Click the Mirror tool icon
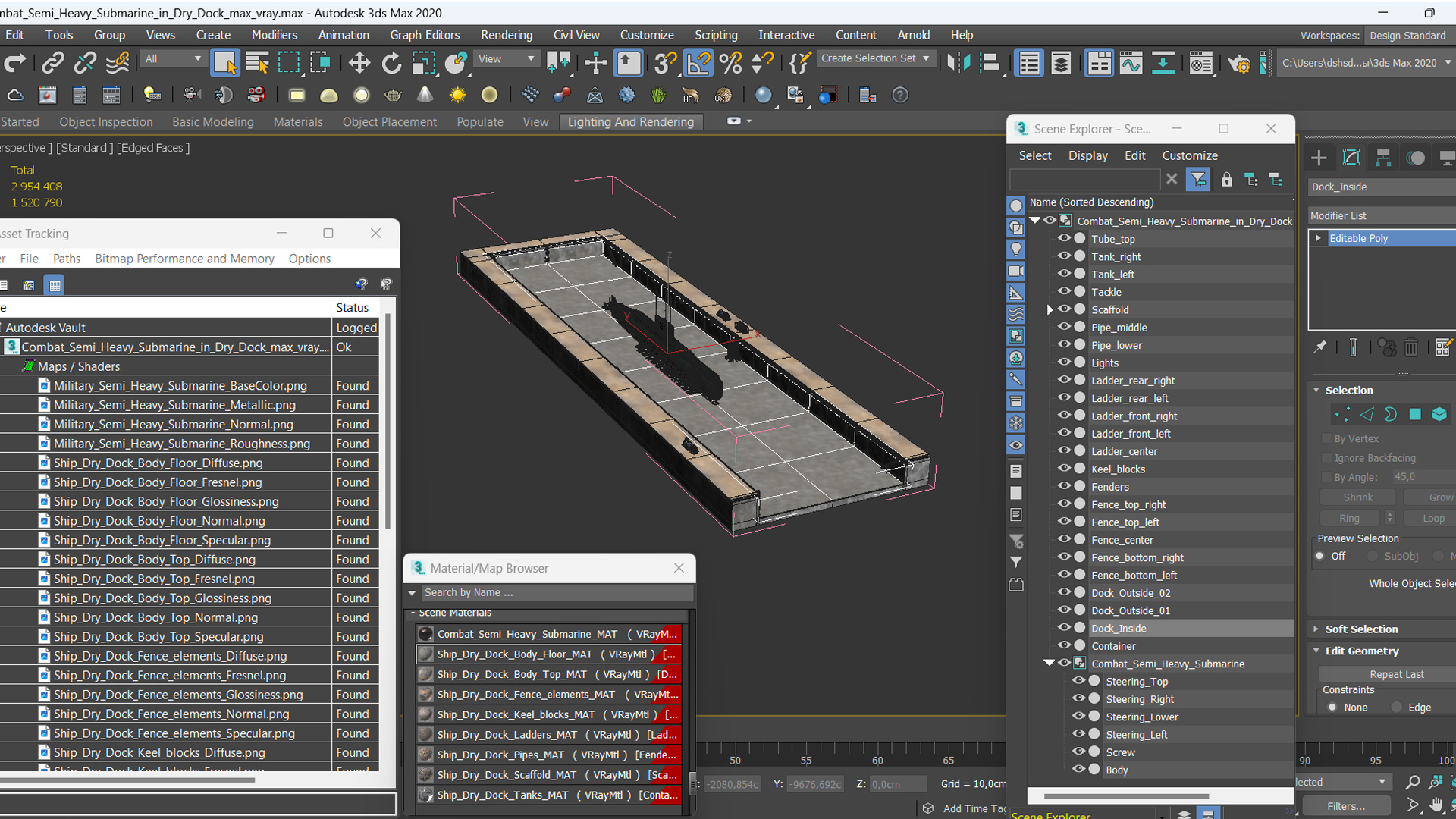The image size is (1456, 819). click(959, 63)
